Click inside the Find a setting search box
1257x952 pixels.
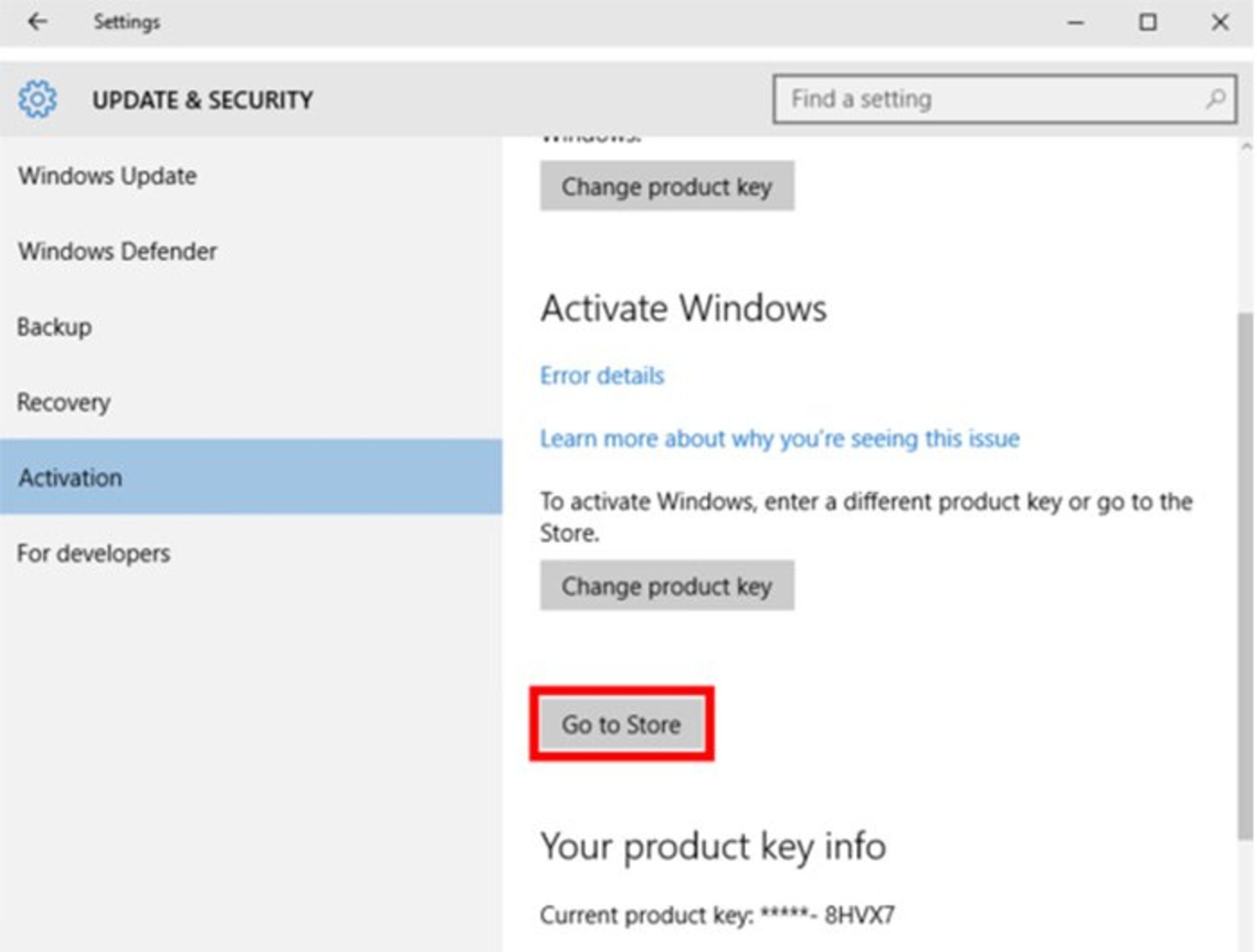[949, 99]
